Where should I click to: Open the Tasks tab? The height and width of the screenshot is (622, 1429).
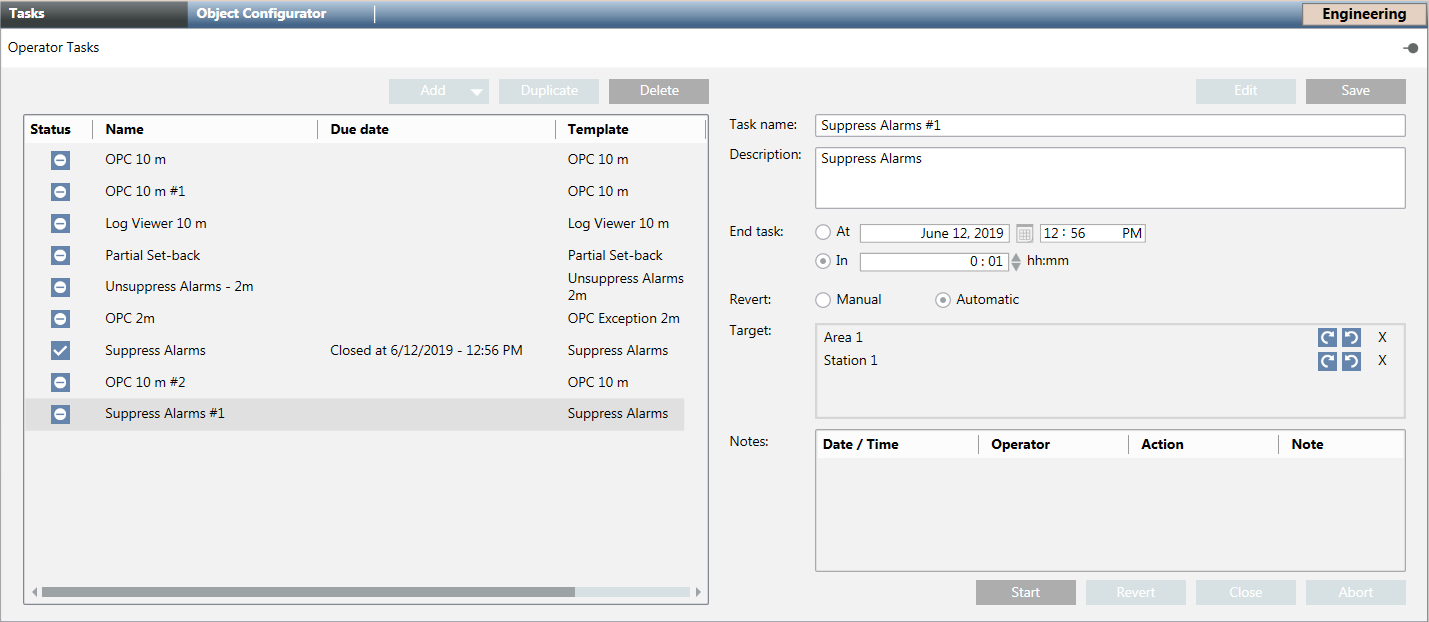pyautogui.click(x=27, y=14)
